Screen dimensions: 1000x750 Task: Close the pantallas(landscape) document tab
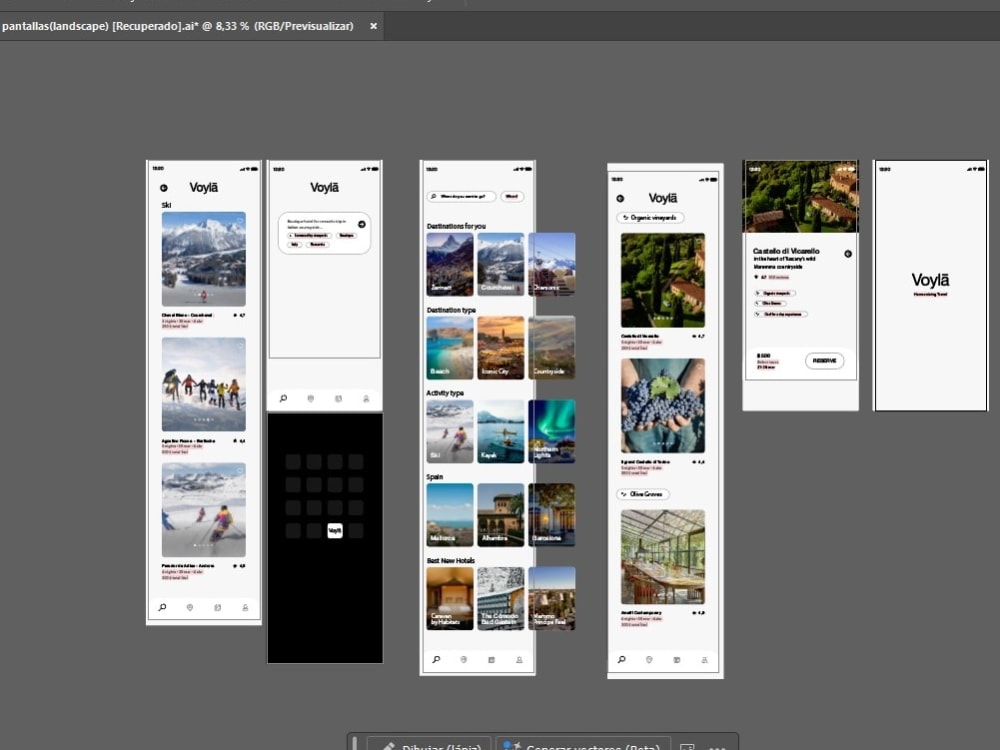374,26
